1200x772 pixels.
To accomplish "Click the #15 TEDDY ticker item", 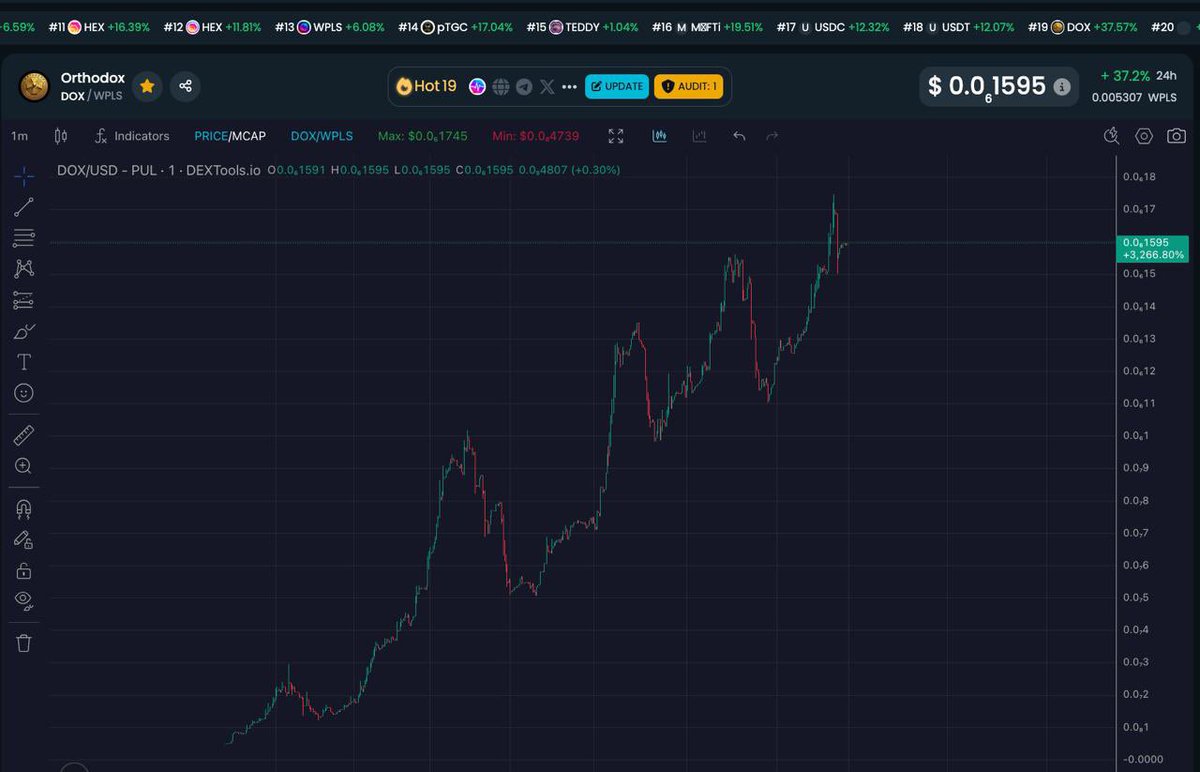I will pyautogui.click(x=581, y=27).
